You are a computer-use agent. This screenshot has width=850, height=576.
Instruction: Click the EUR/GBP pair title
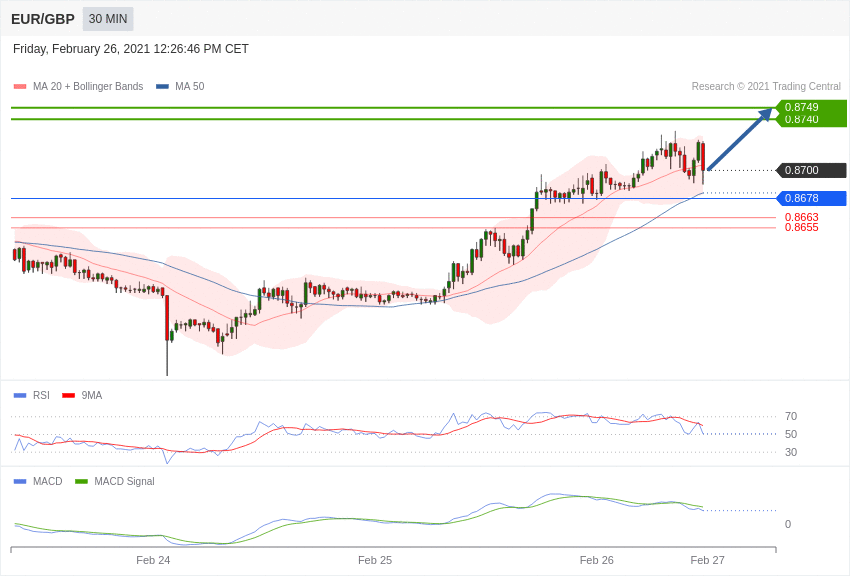click(43, 19)
